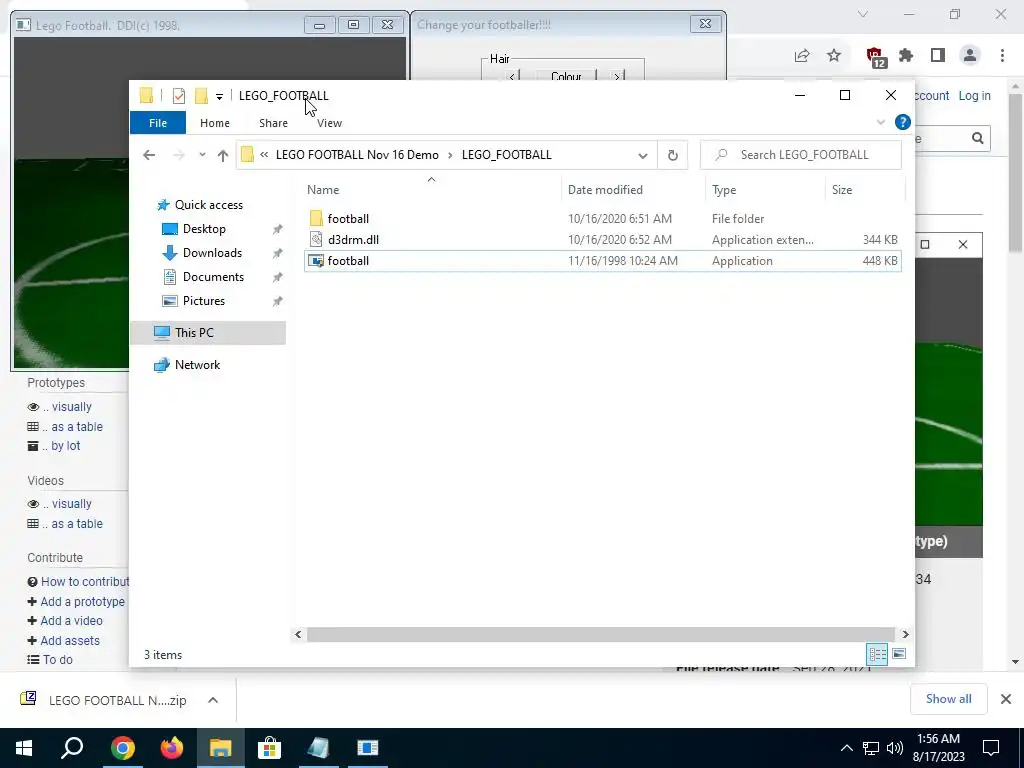Open How to contribute link
Screen dimensions: 1024x768
(x=85, y=581)
